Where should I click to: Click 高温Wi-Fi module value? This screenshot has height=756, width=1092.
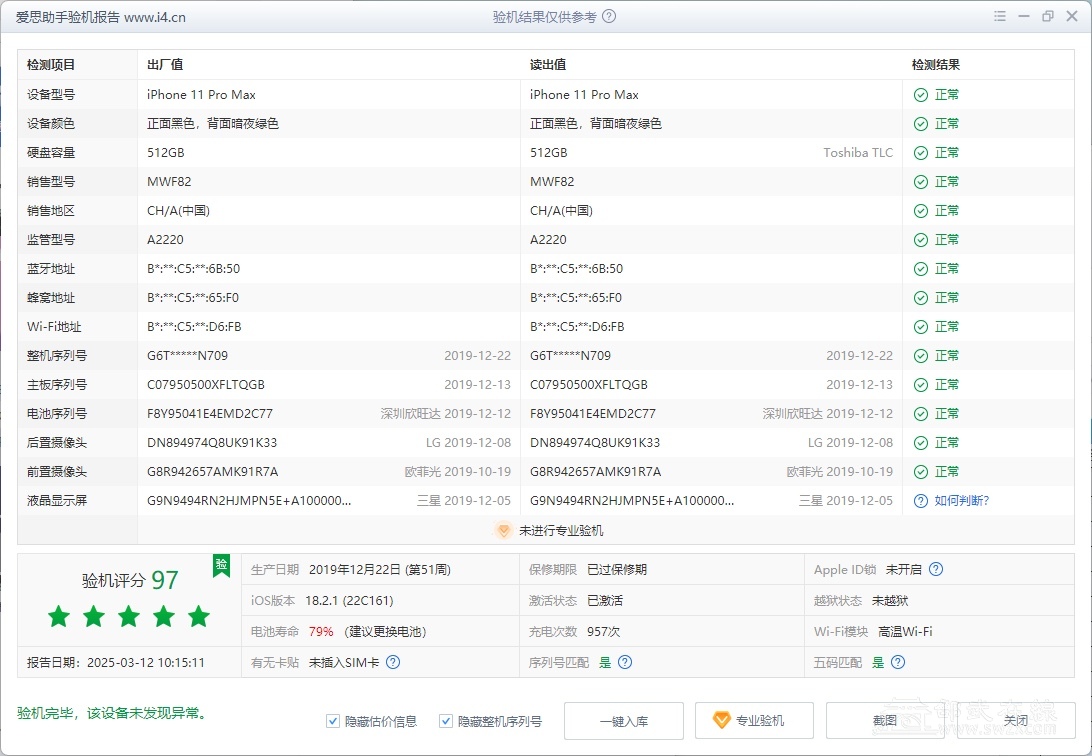[905, 631]
